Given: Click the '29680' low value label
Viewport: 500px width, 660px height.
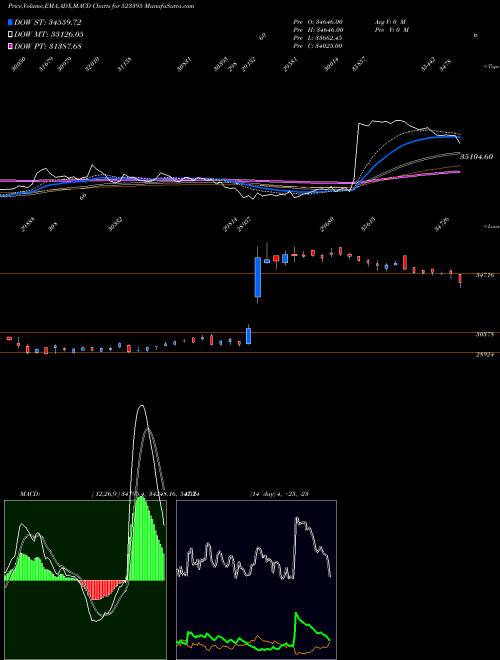Looking at the screenshot, I should click(x=327, y=225).
